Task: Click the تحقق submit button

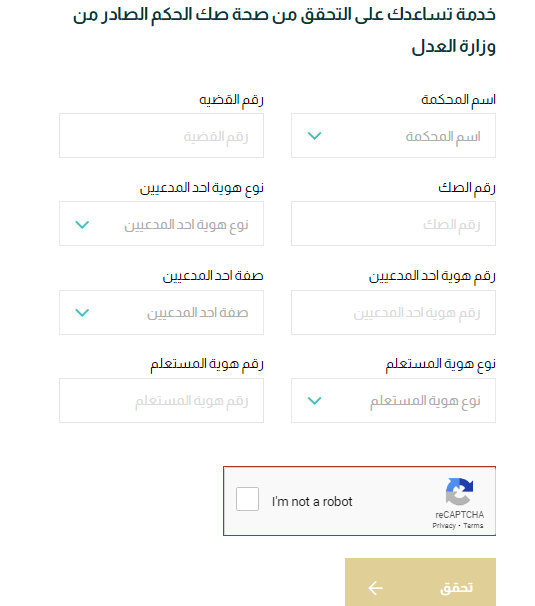Action: click(420, 582)
